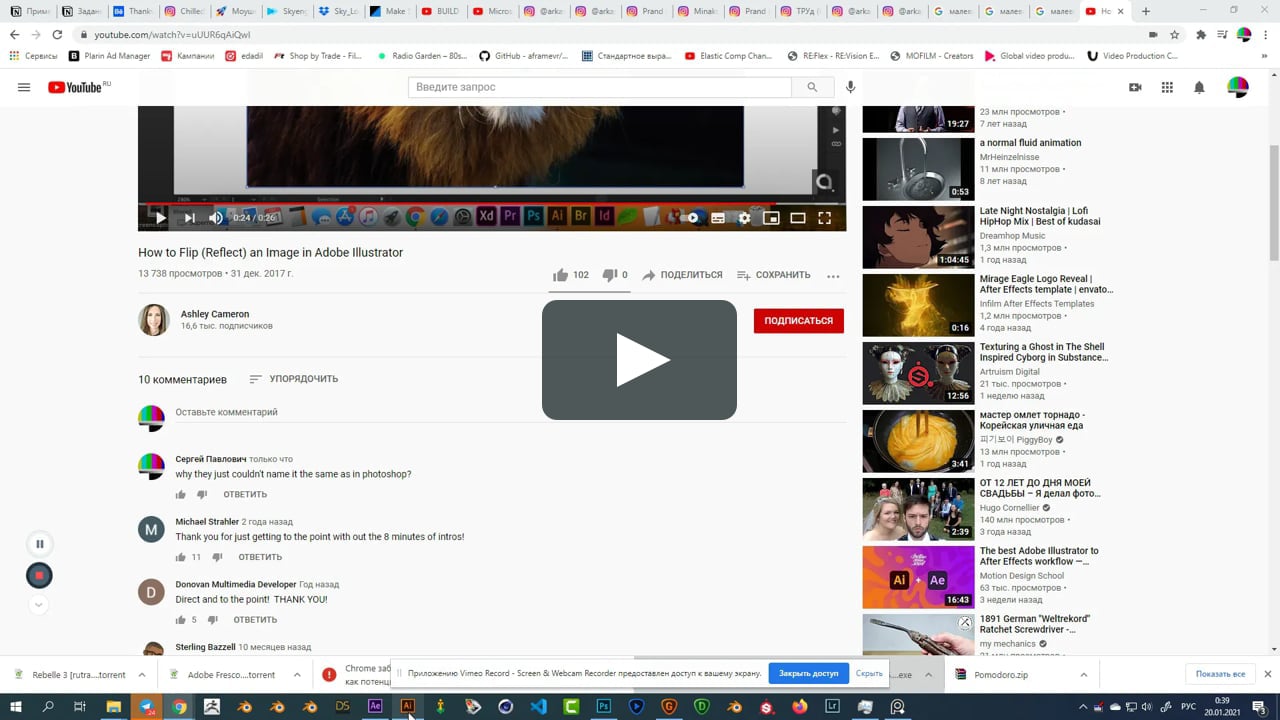Close the ratchet screwdriver miniature overlay X

tap(965, 623)
